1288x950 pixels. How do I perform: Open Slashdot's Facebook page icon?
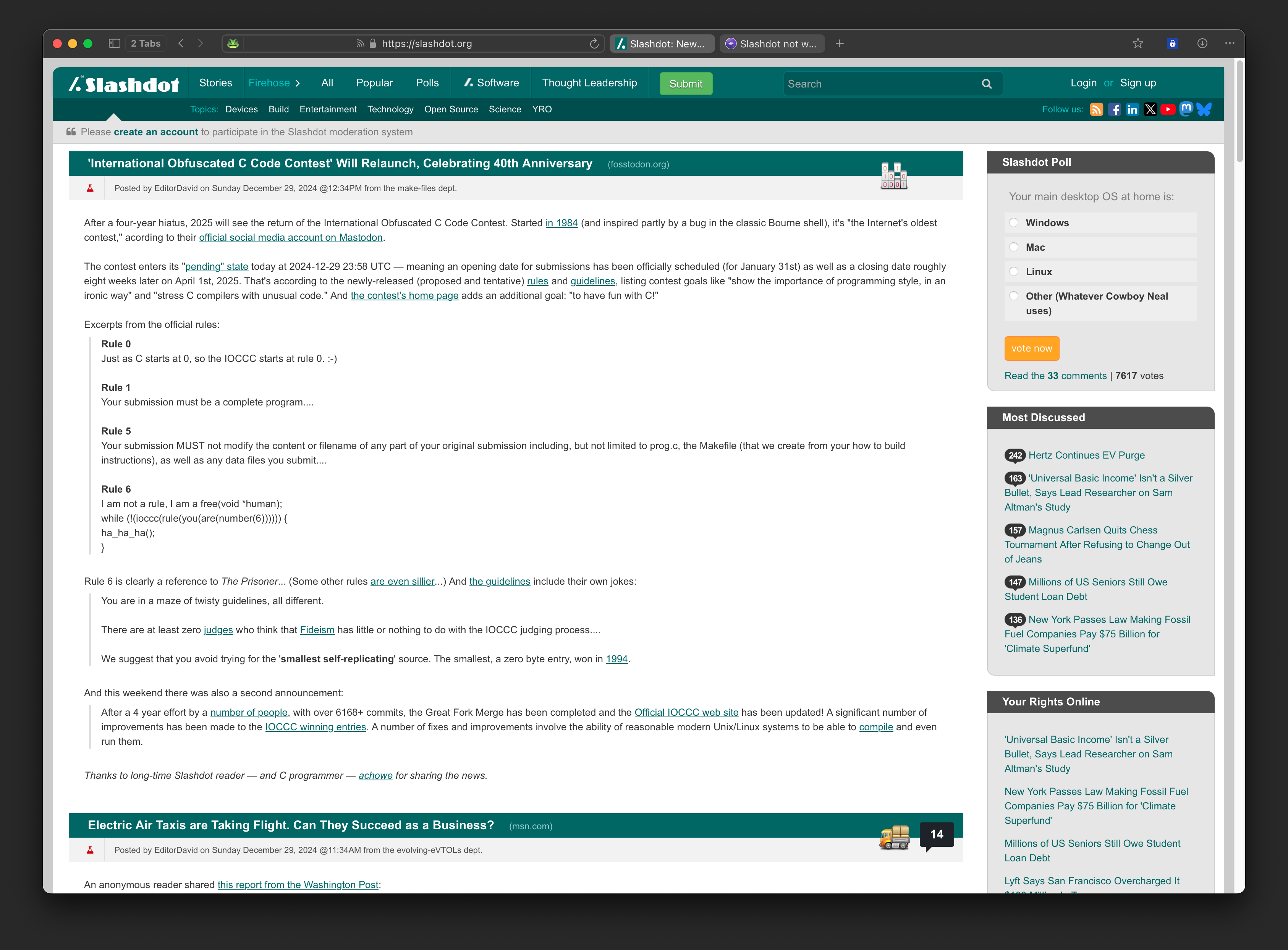point(1115,109)
